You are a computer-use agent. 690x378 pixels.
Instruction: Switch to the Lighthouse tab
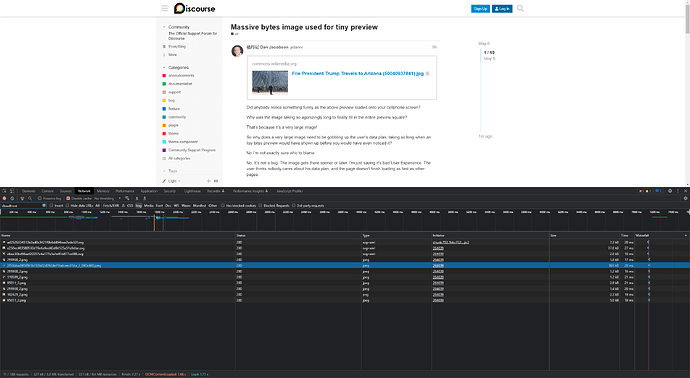click(x=192, y=191)
